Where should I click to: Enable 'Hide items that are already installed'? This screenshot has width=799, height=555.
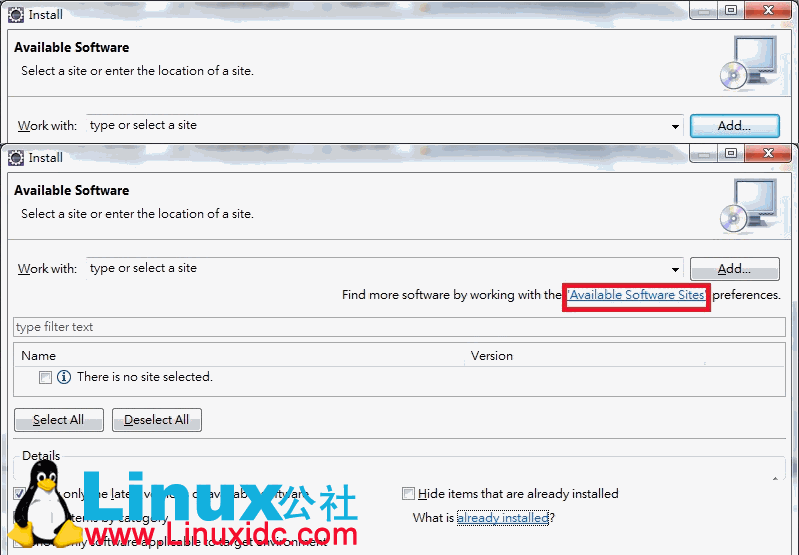click(408, 494)
